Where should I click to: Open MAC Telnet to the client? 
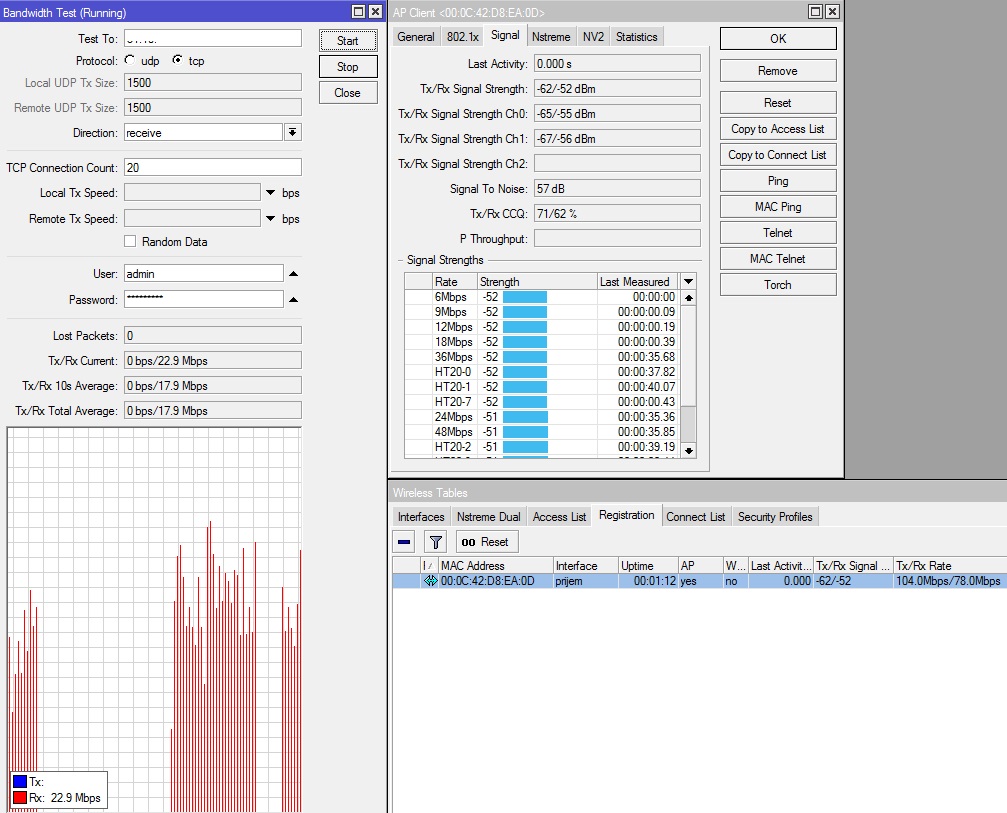[778, 259]
